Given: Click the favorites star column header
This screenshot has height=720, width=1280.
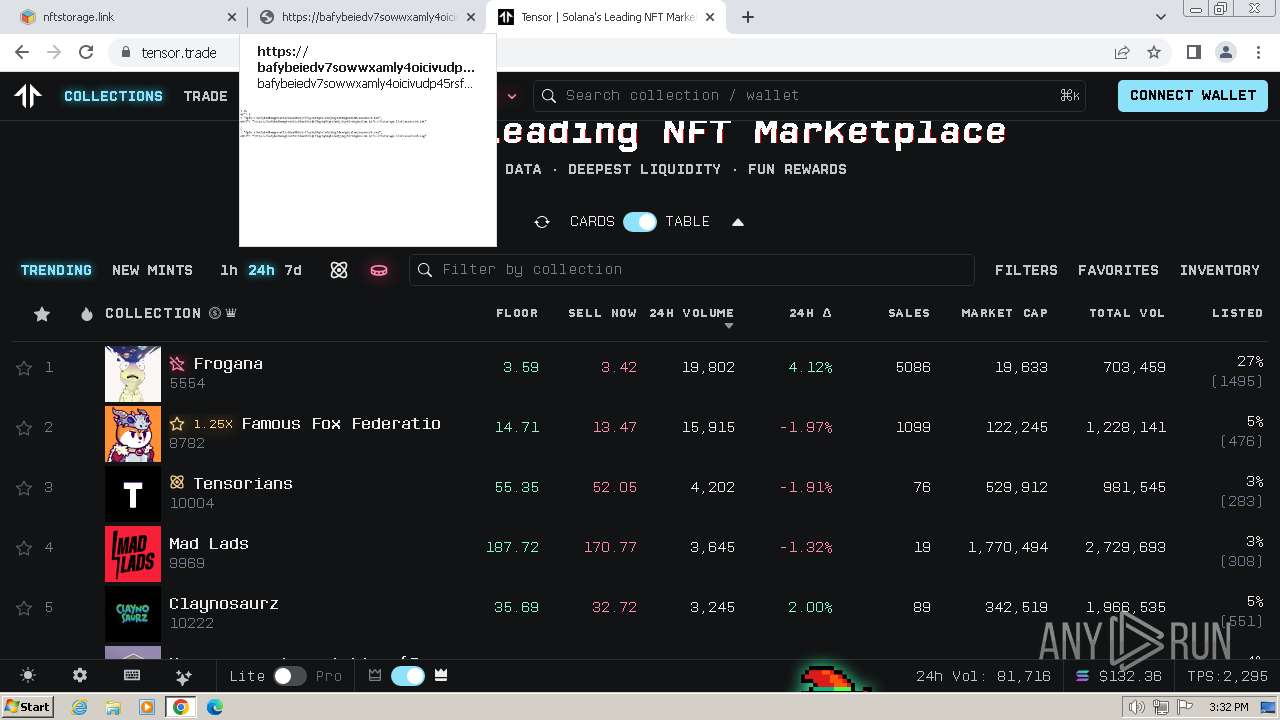Looking at the screenshot, I should click(x=42, y=314).
